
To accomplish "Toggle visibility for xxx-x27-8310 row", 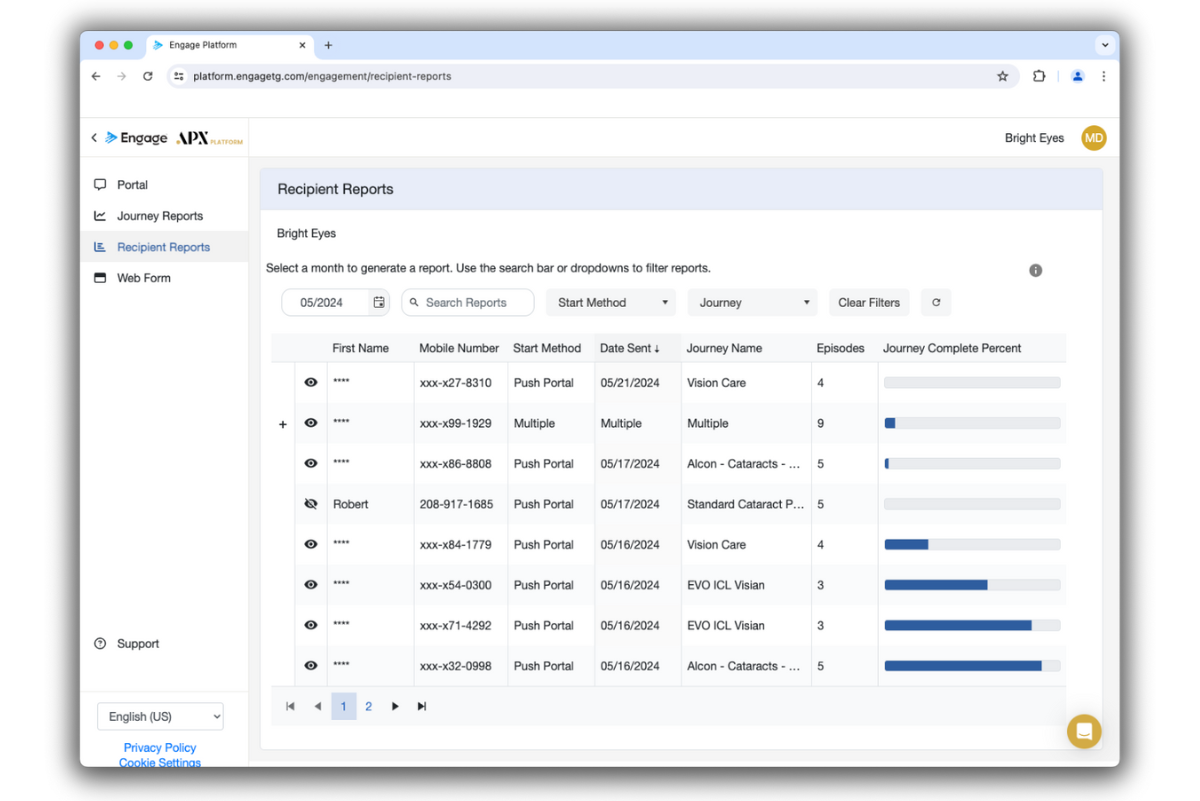I will pos(311,382).
